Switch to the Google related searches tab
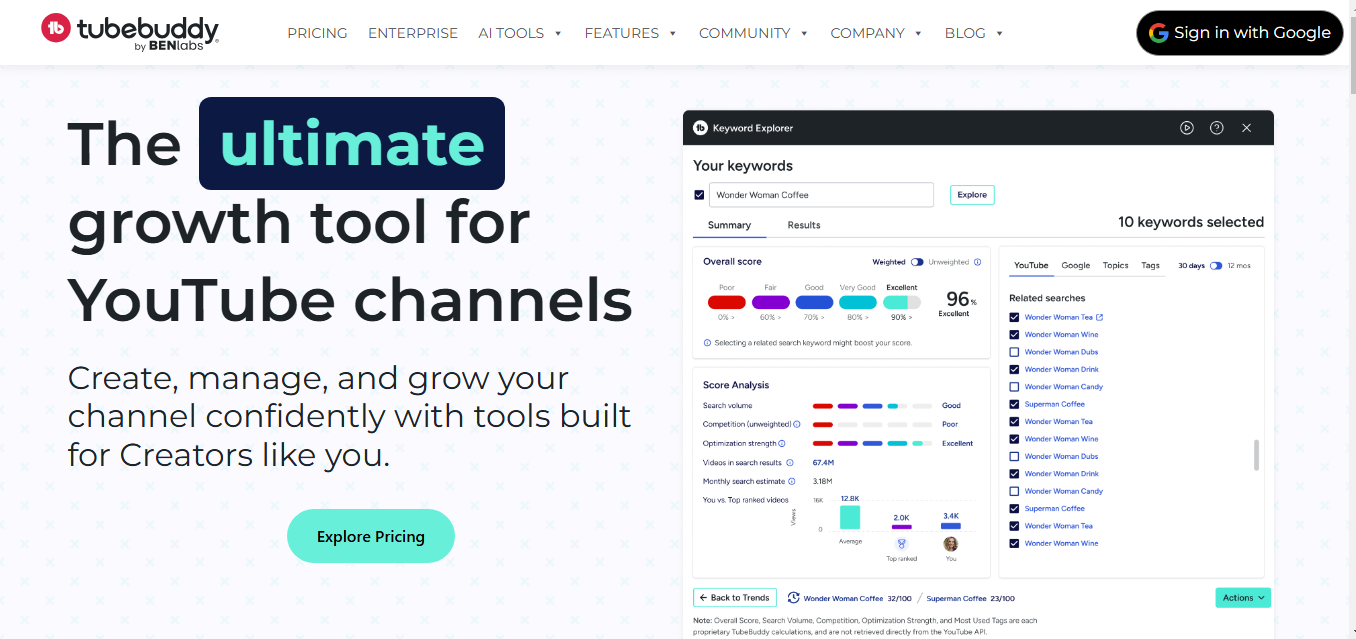 (1076, 266)
